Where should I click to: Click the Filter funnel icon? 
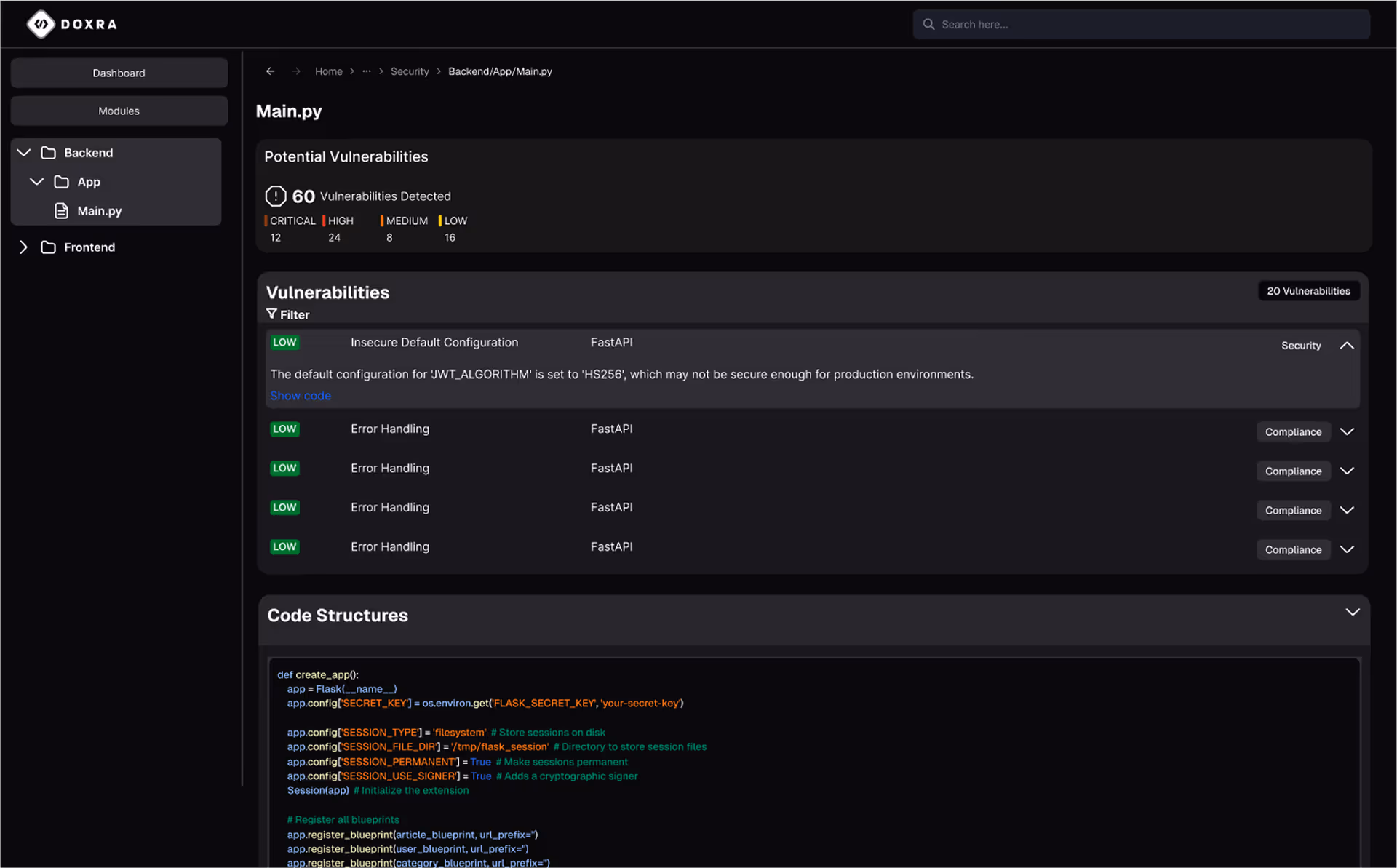271,314
